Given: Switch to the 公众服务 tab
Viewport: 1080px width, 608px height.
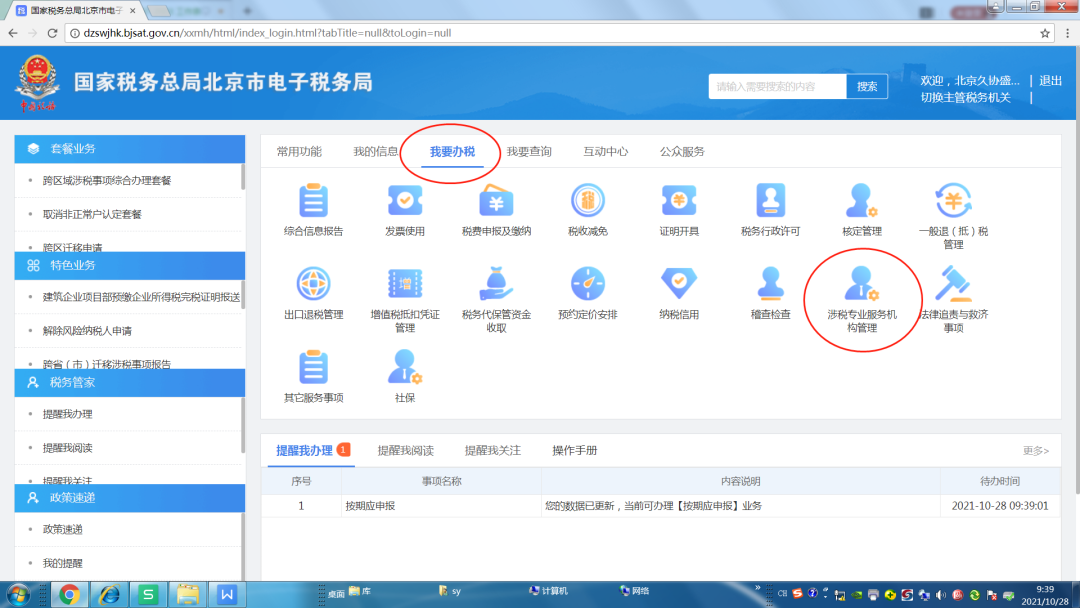Looking at the screenshot, I should coord(682,151).
